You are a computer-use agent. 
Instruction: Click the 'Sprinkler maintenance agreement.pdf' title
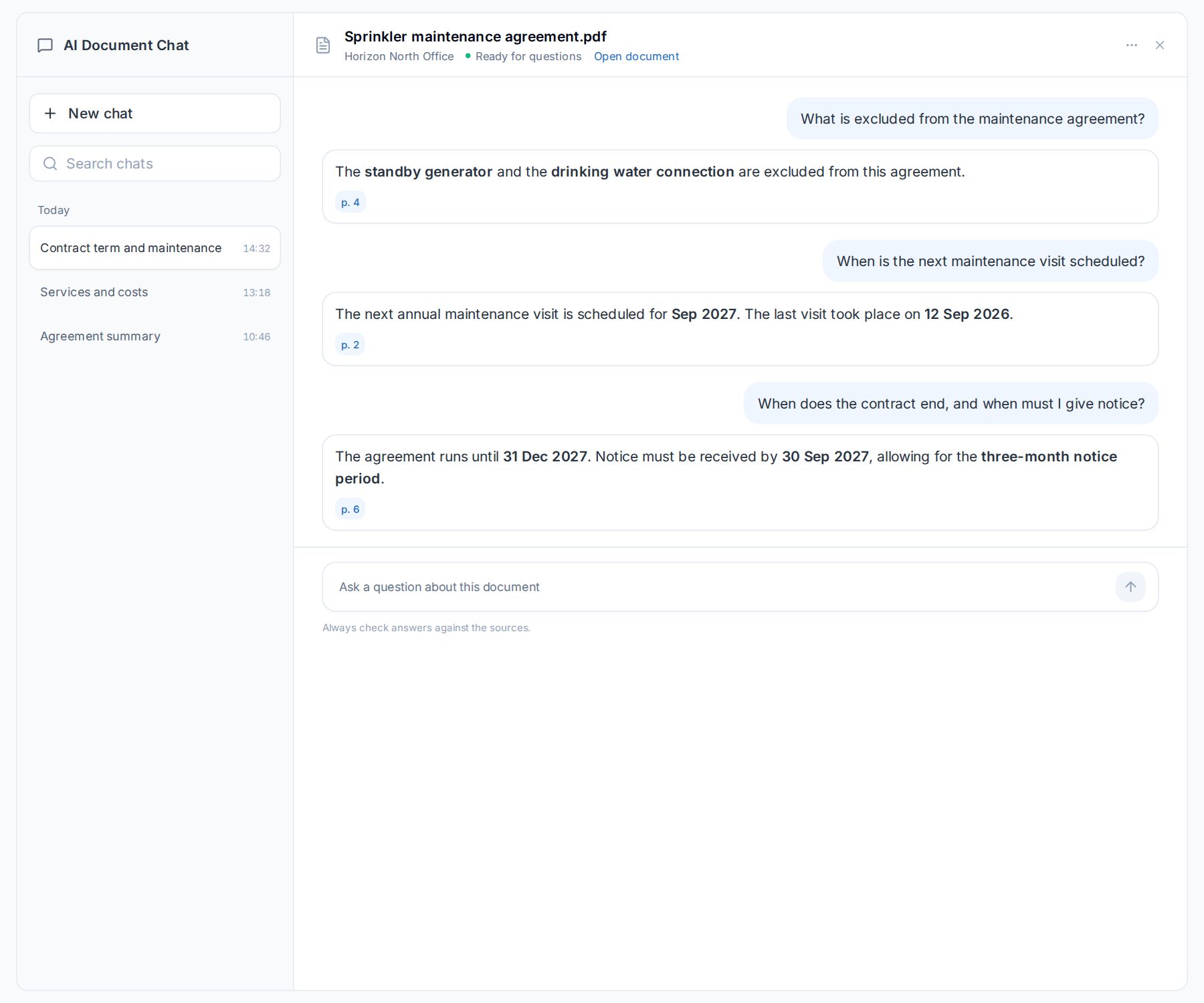[476, 37]
